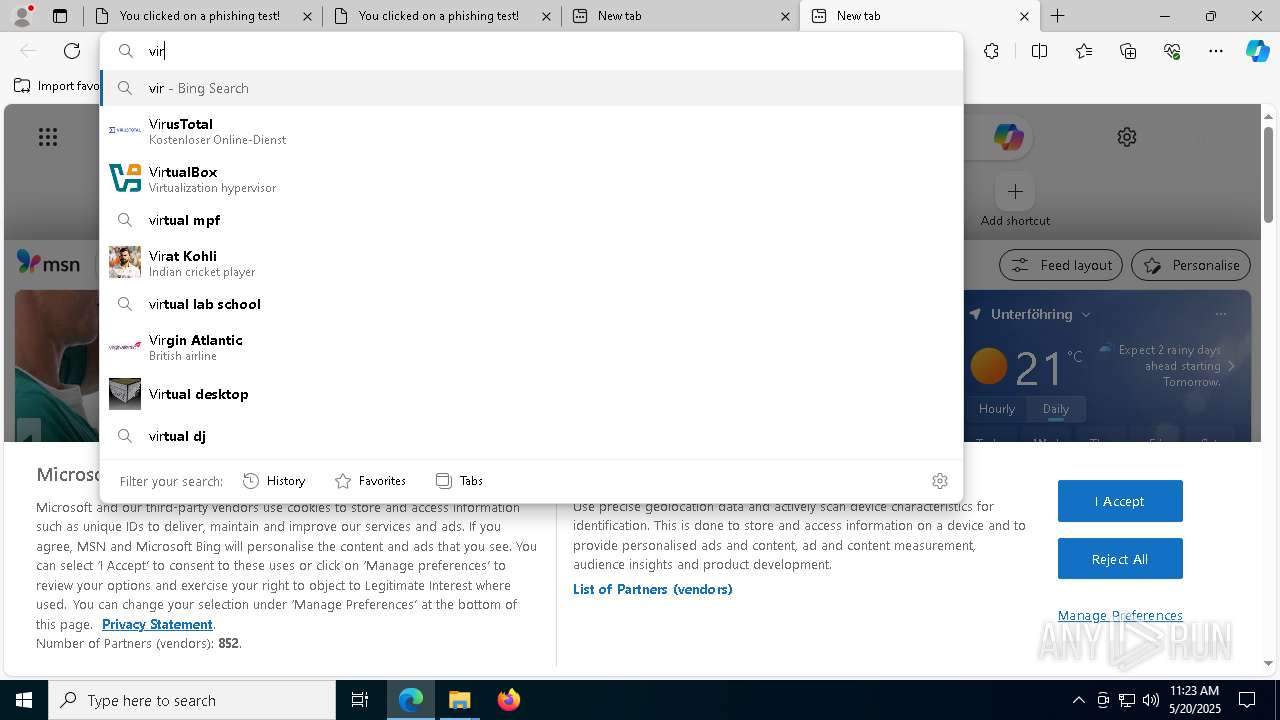The width and height of the screenshot is (1280, 720).
Task: Switch to the third tab titled New tab
Action: pyautogui.click(x=680, y=16)
